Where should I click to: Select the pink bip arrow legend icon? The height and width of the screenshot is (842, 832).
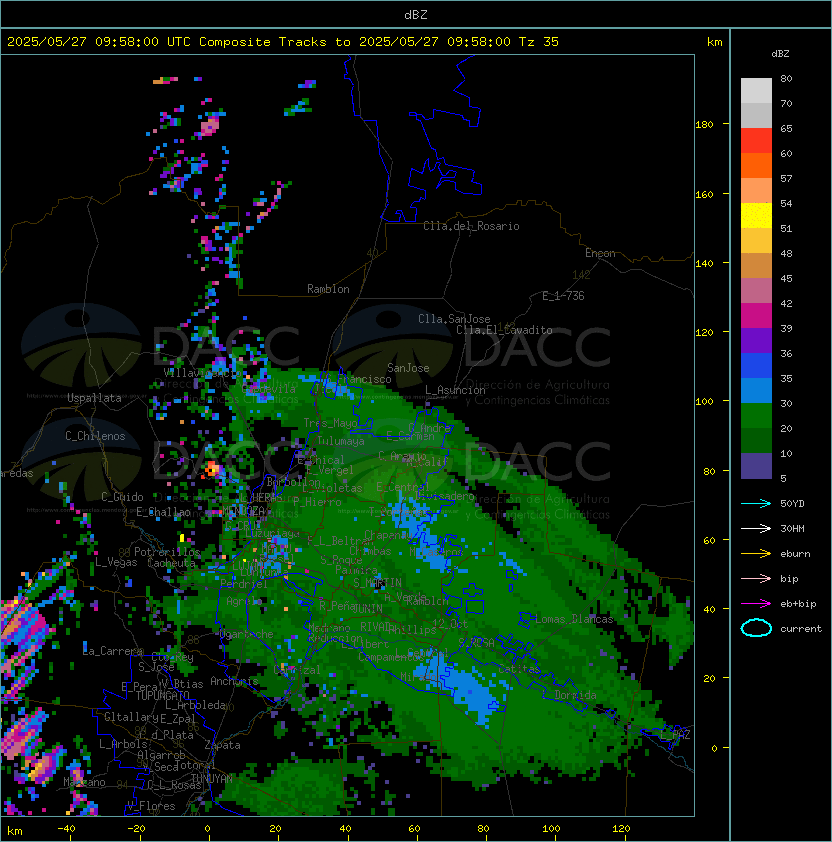[x=756, y=578]
